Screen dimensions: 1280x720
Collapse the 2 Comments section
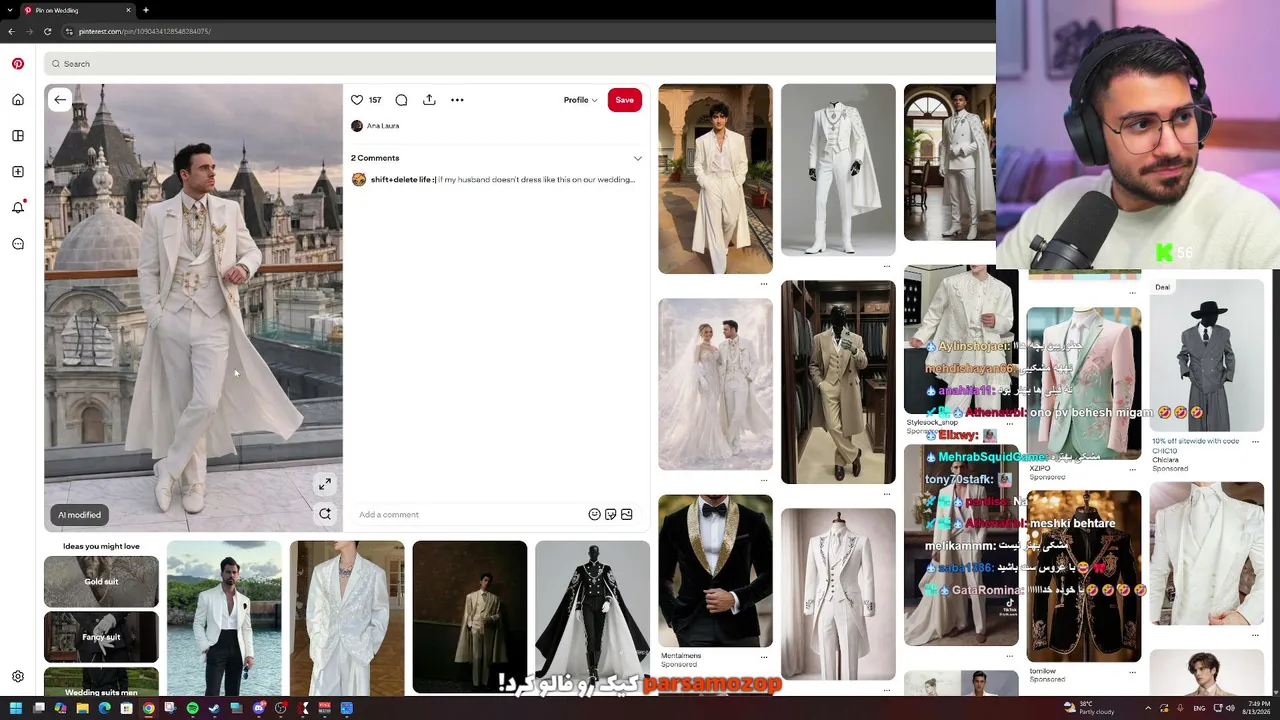[x=638, y=158]
